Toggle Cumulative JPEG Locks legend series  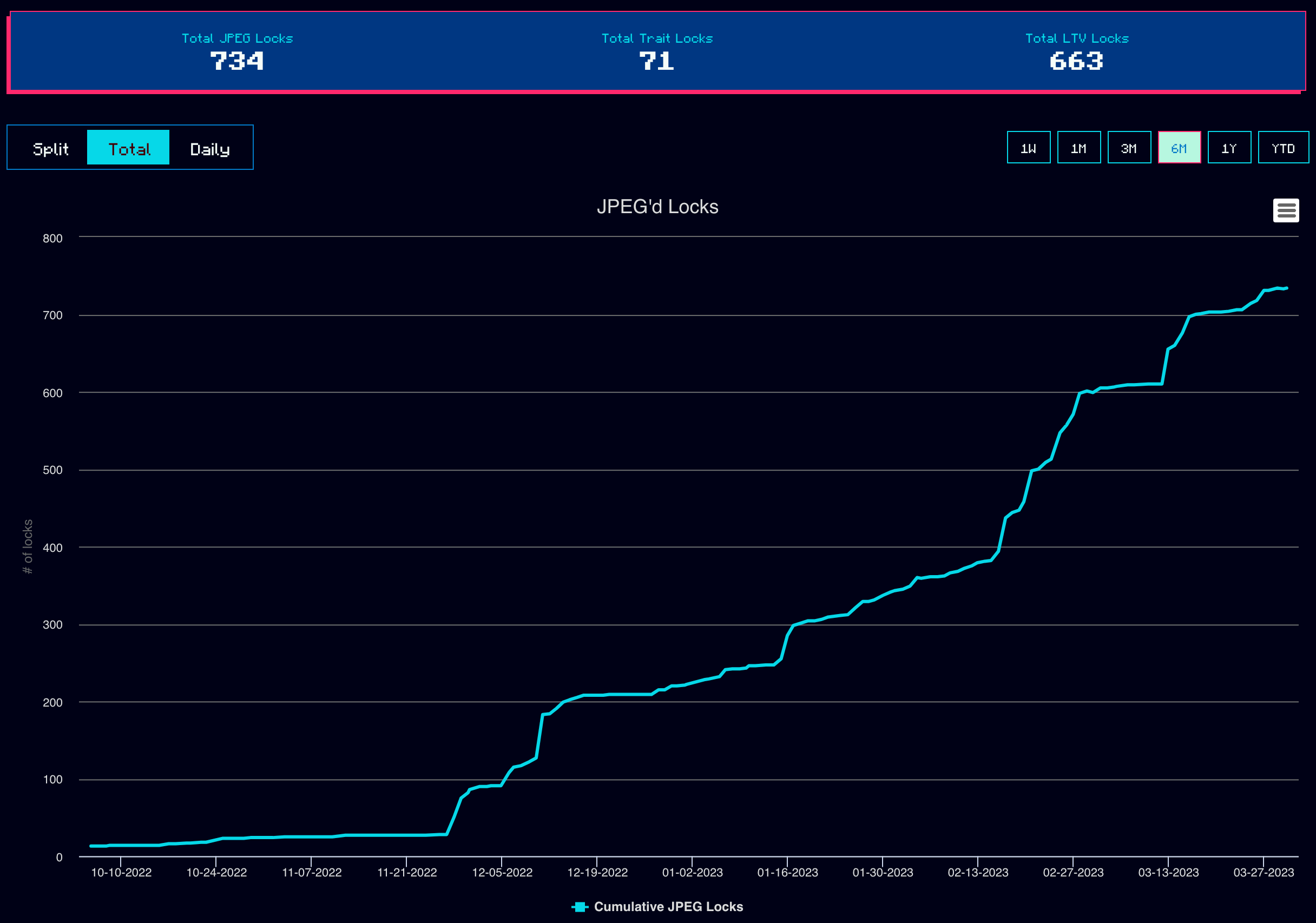pyautogui.click(x=668, y=906)
